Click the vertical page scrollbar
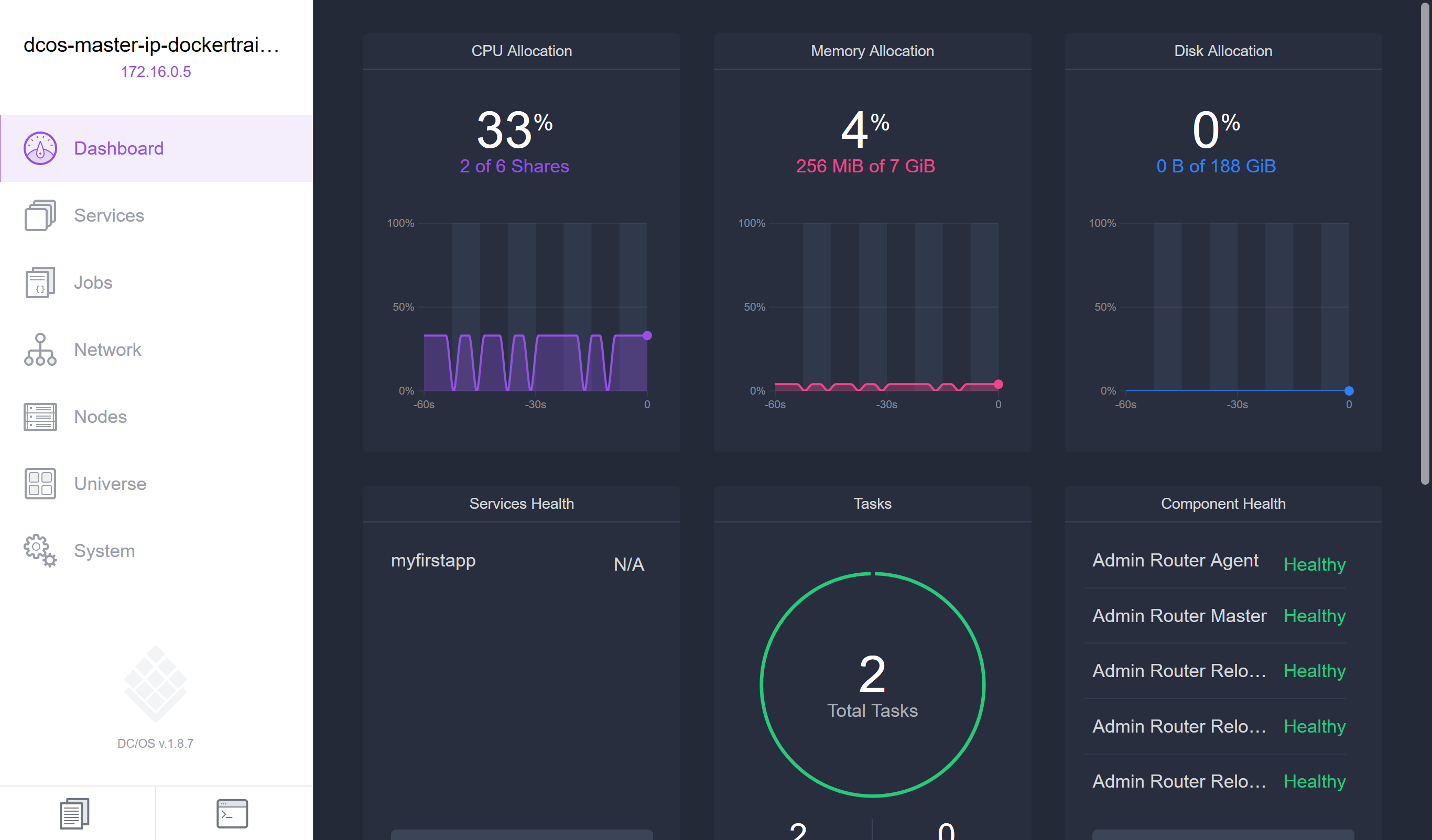1432x840 pixels. pyautogui.click(x=1425, y=244)
